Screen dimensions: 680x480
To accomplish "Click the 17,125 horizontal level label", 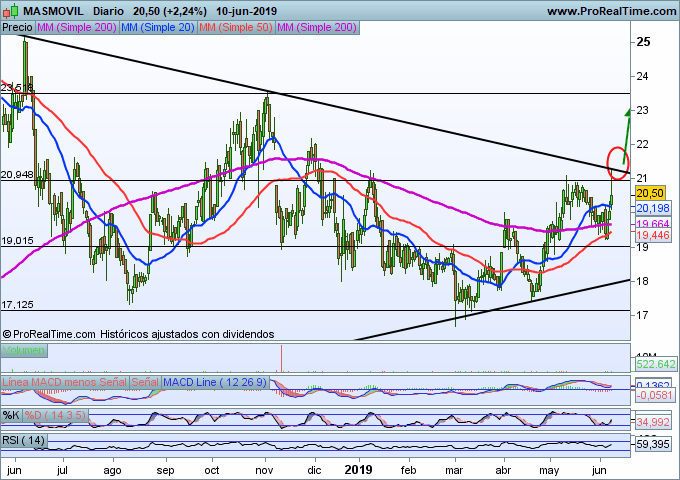I will (x=17, y=305).
